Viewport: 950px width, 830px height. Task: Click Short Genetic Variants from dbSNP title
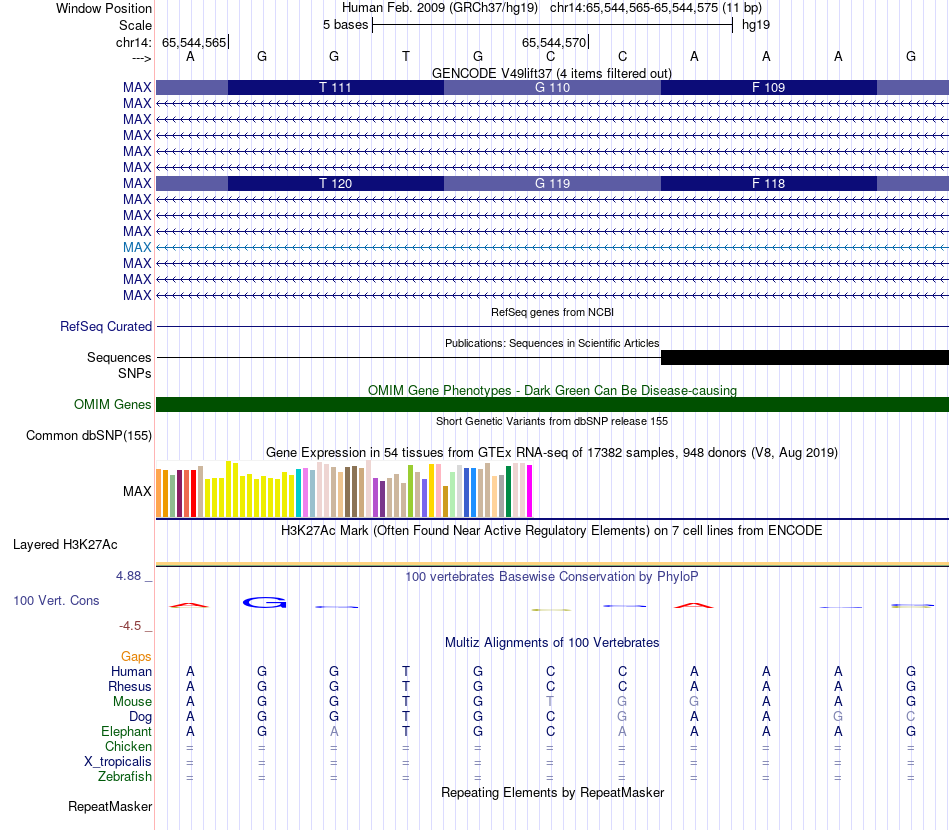click(552, 421)
